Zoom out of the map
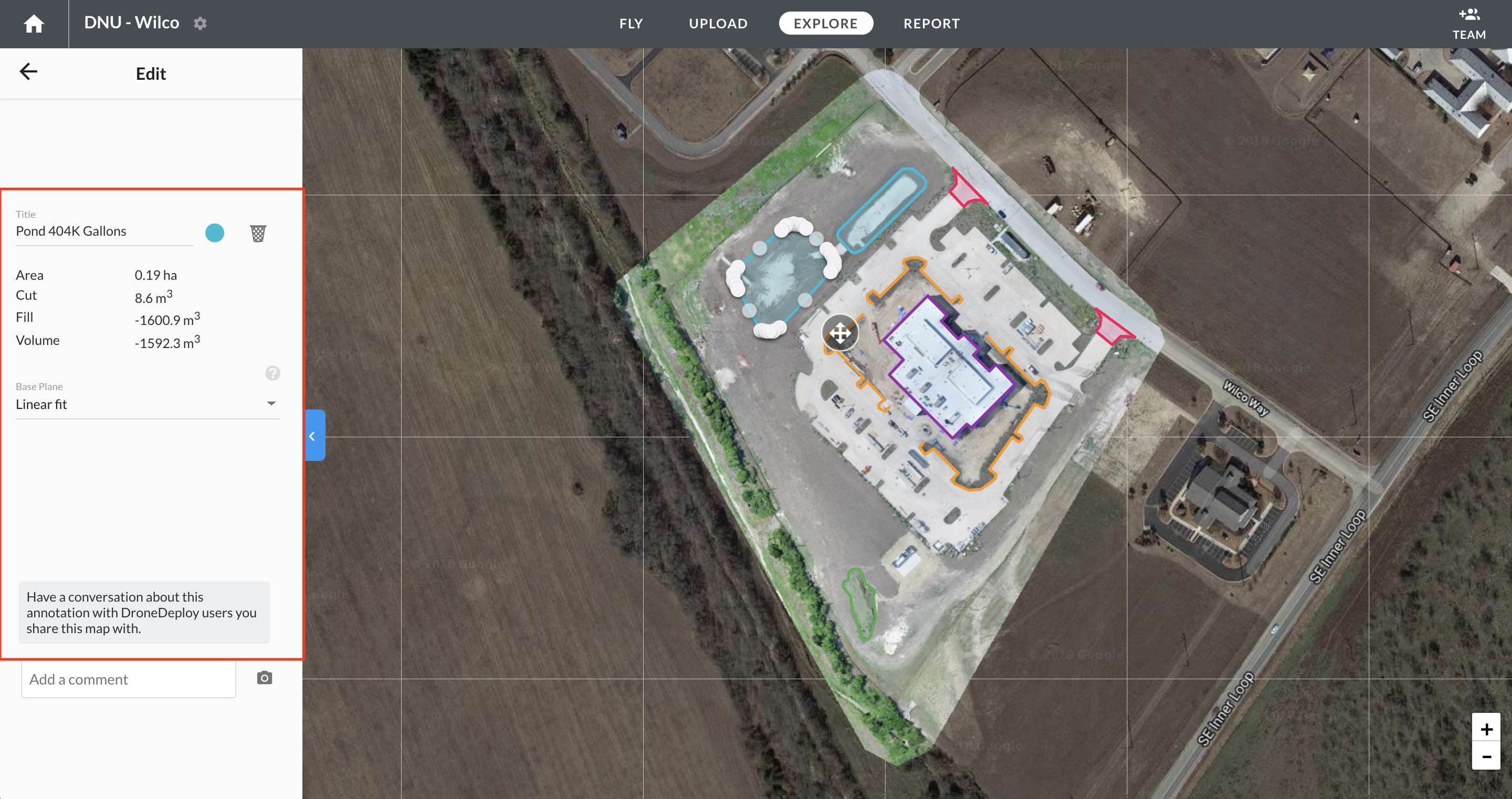Viewport: 1512px width, 799px height. click(1486, 756)
